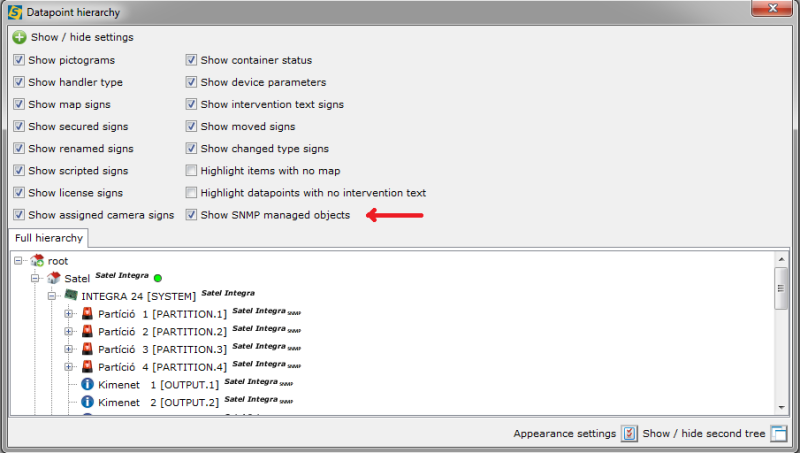Select Kimenet 2 [OUTPUT.2] tree item
The width and height of the screenshot is (800, 453).
(158, 401)
